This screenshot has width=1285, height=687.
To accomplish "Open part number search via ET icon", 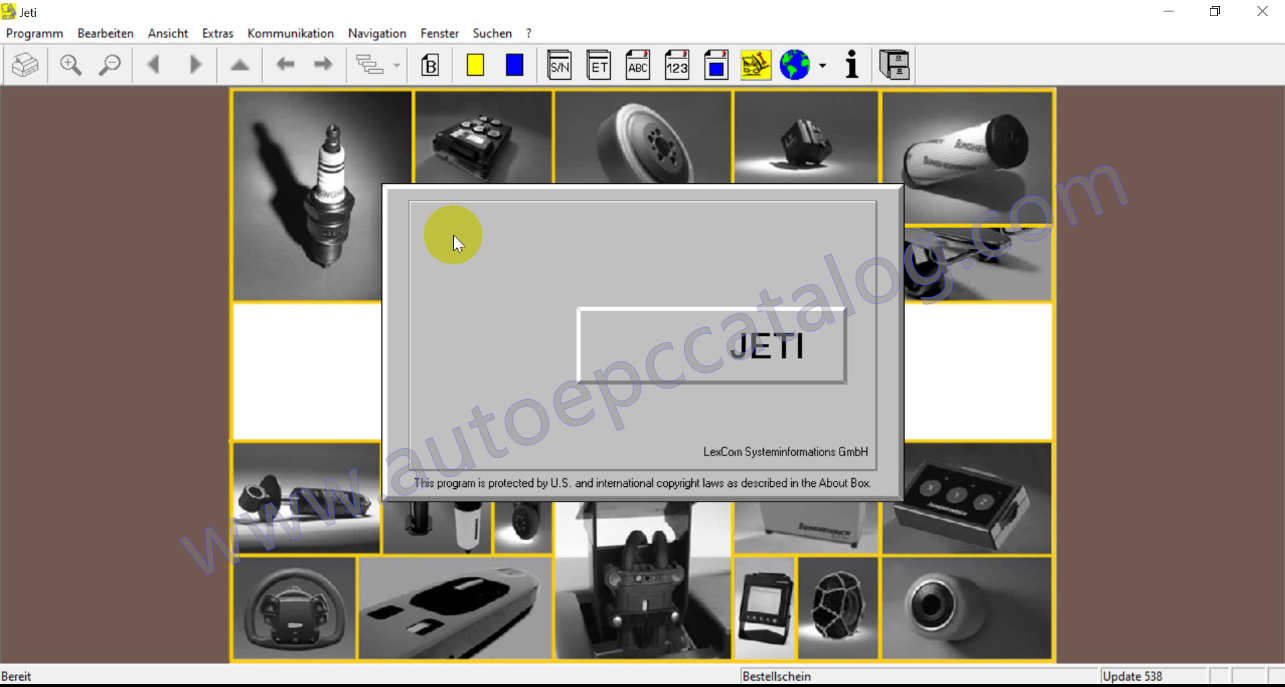I will point(598,64).
